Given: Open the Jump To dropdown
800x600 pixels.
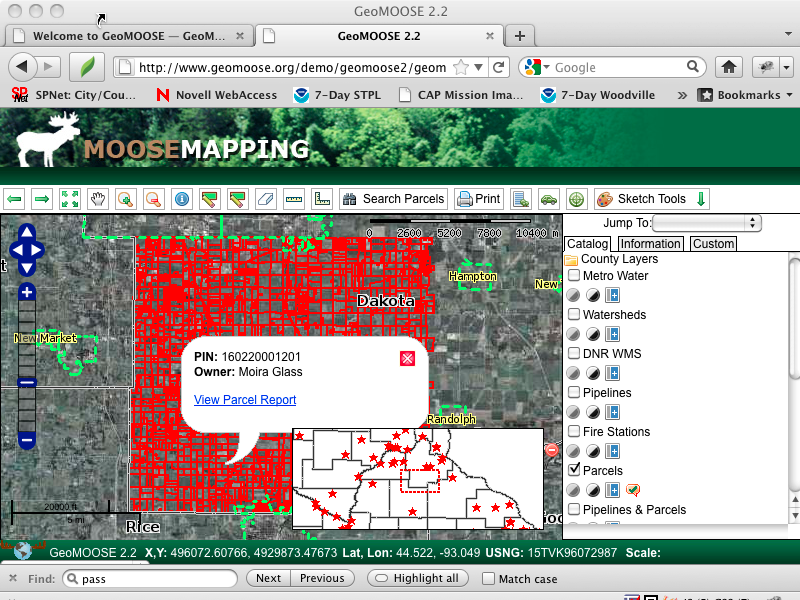Looking at the screenshot, I should [x=707, y=223].
